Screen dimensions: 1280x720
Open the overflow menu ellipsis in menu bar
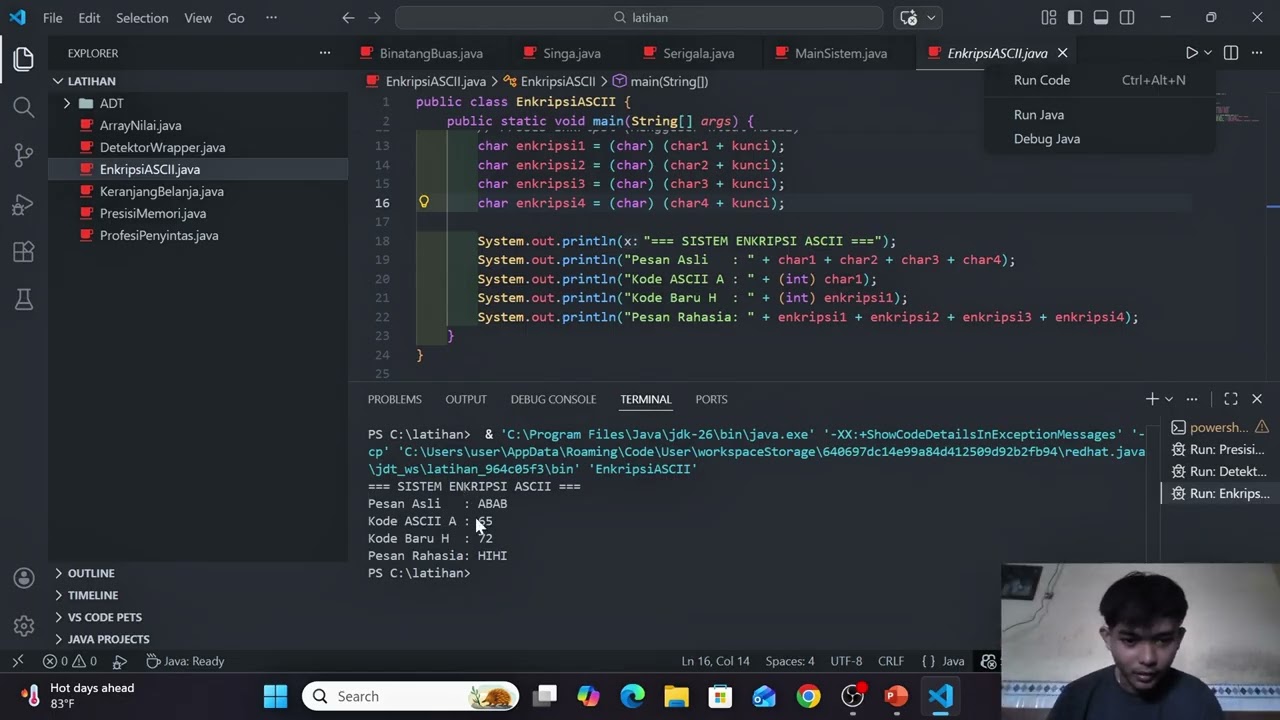(x=271, y=18)
